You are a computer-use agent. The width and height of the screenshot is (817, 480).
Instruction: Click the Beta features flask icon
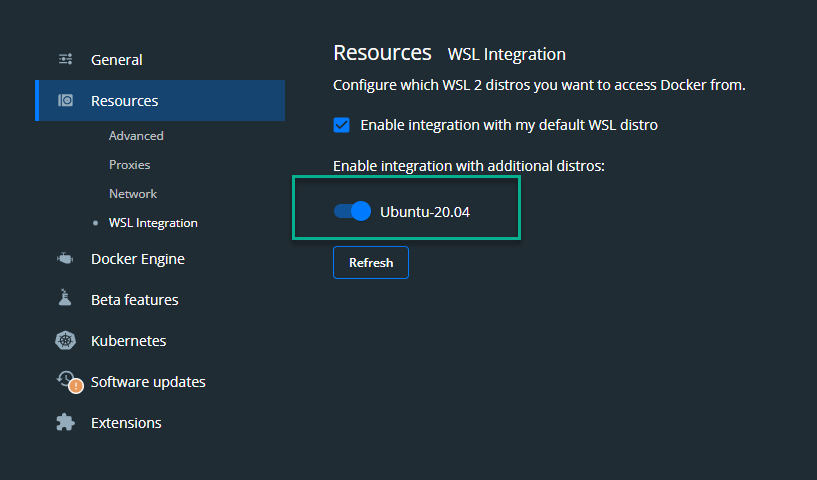[x=65, y=298]
